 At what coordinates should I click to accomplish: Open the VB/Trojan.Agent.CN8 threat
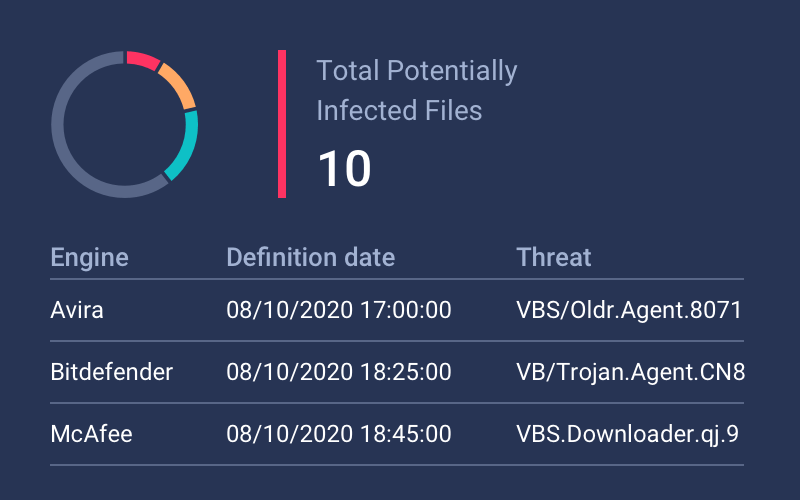[630, 372]
